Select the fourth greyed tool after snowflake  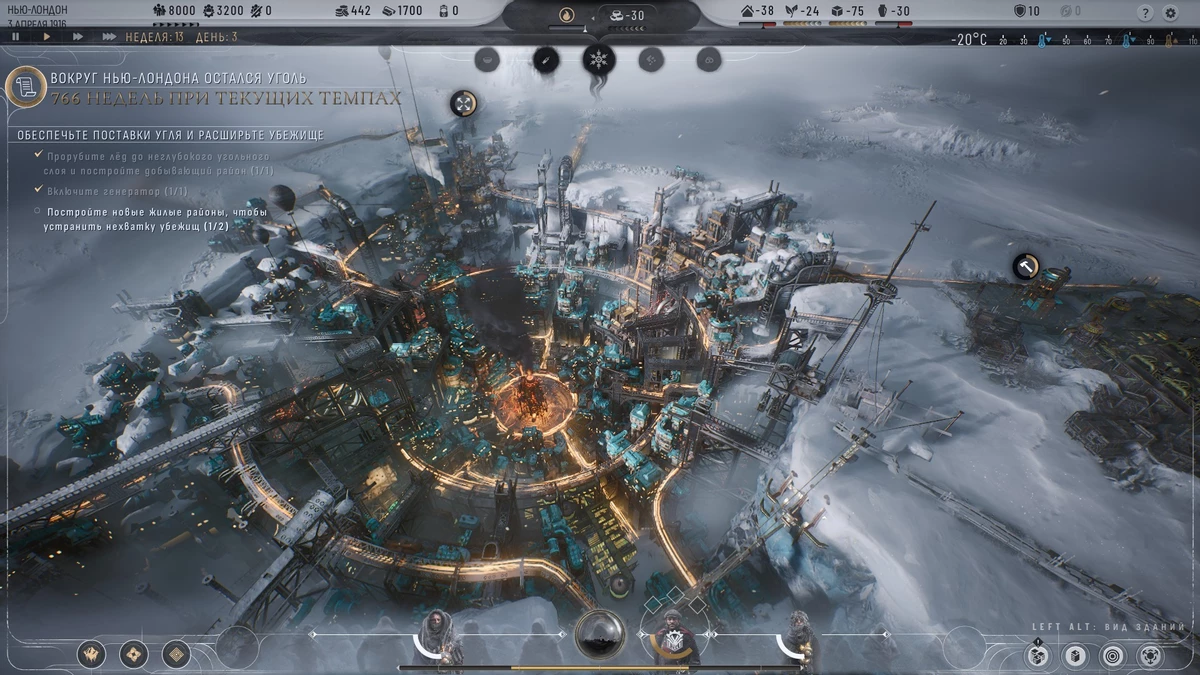click(651, 59)
